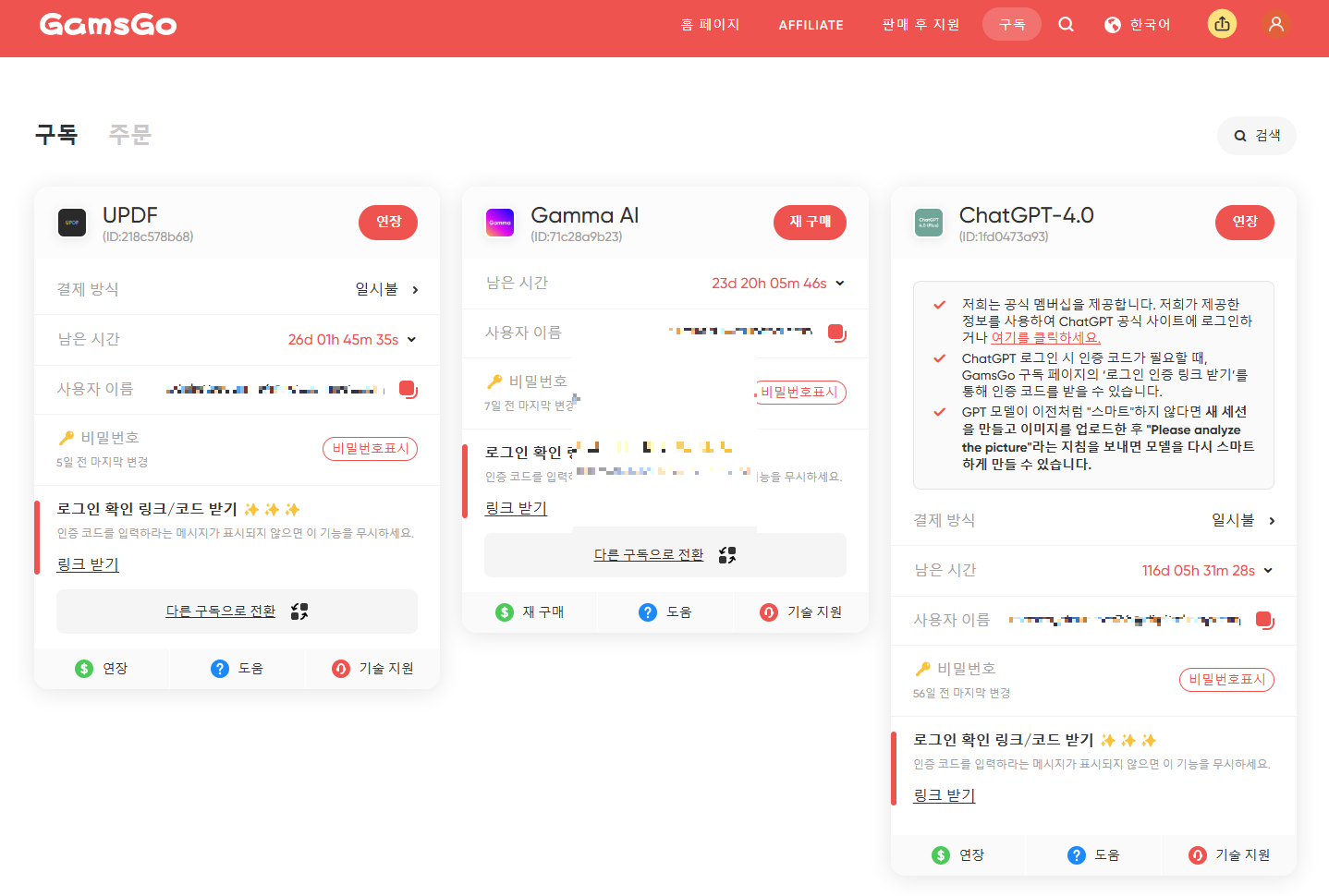
Task: Copy the UPDF username
Action: coord(408,389)
